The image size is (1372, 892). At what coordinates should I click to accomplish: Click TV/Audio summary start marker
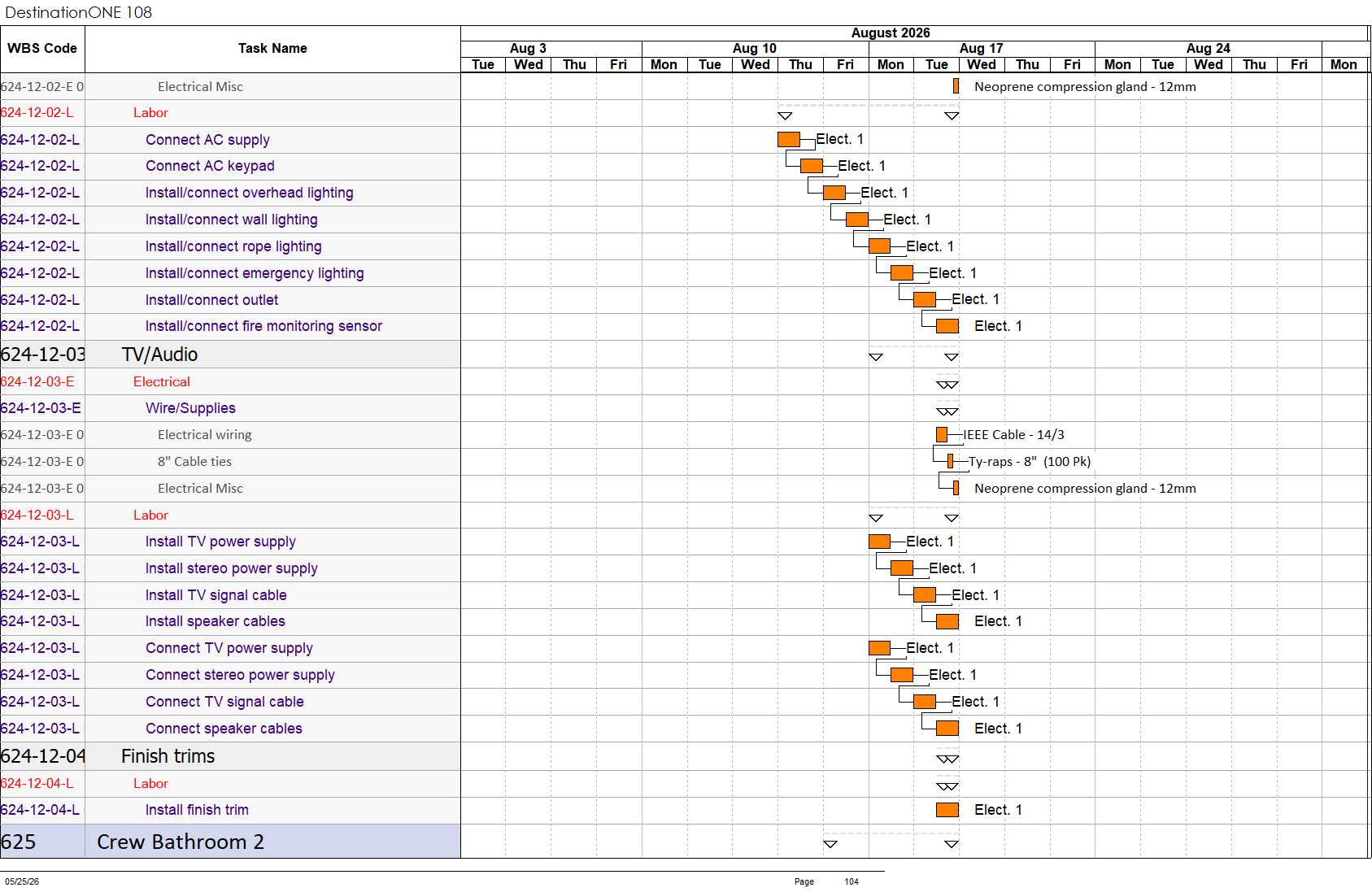(x=876, y=357)
